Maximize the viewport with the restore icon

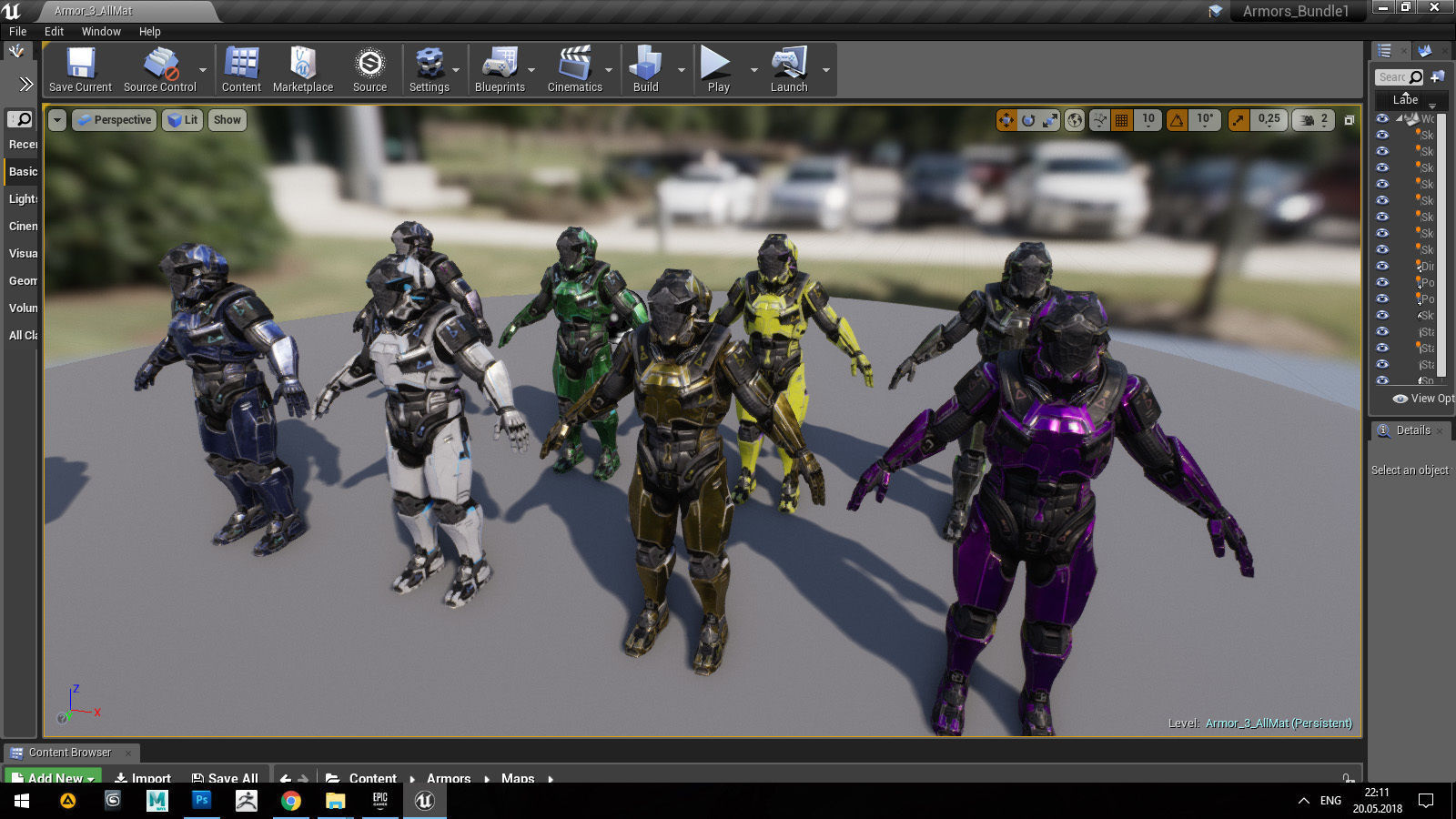pos(1350,120)
